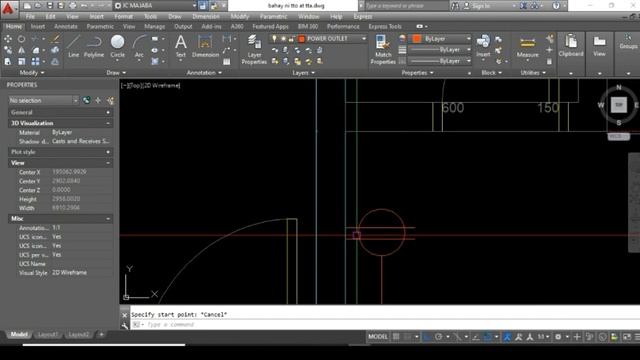
Task: Open the File menu
Action: pos(30,16)
